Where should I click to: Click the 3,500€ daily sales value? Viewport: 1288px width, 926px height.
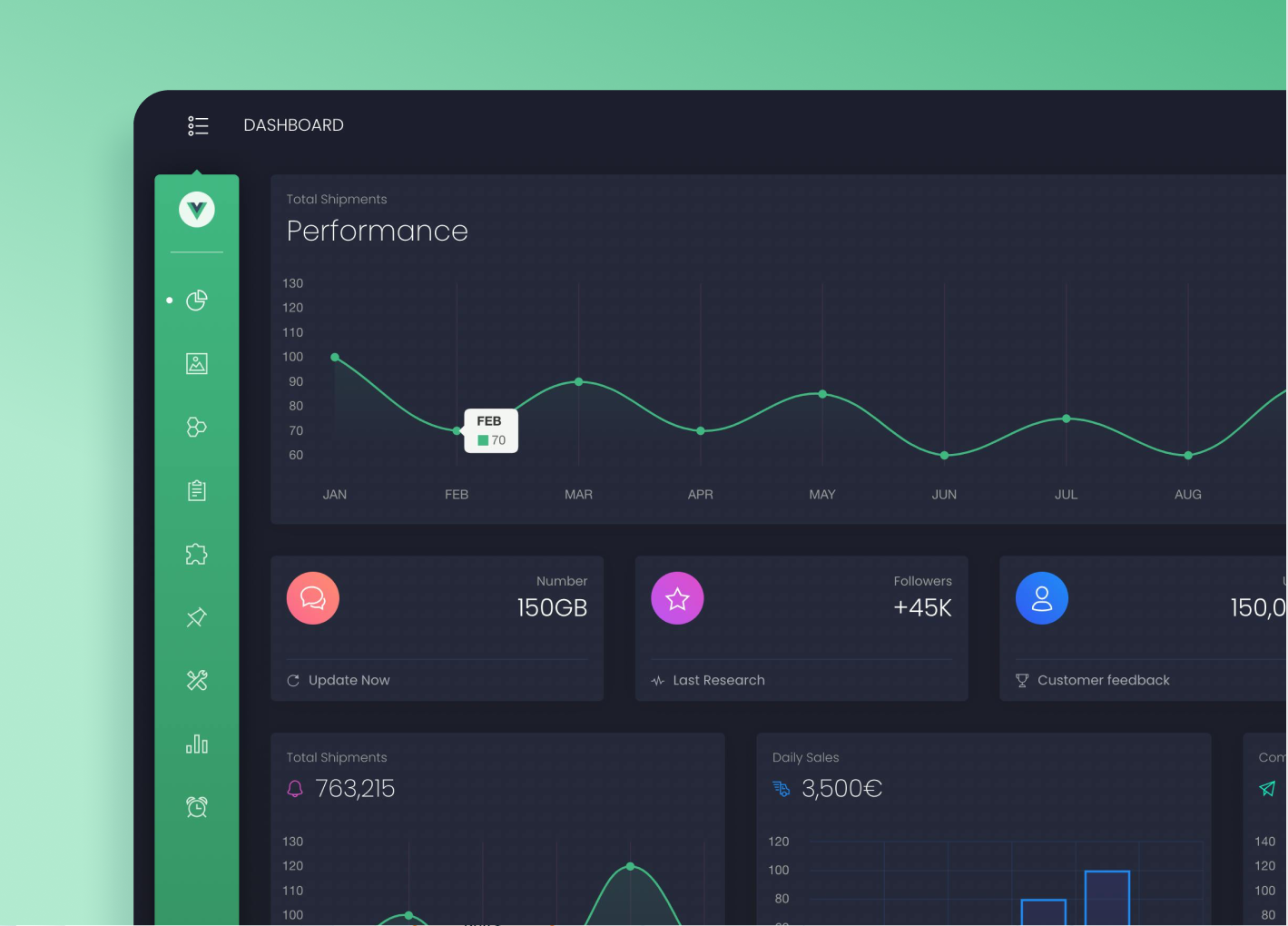(x=842, y=789)
